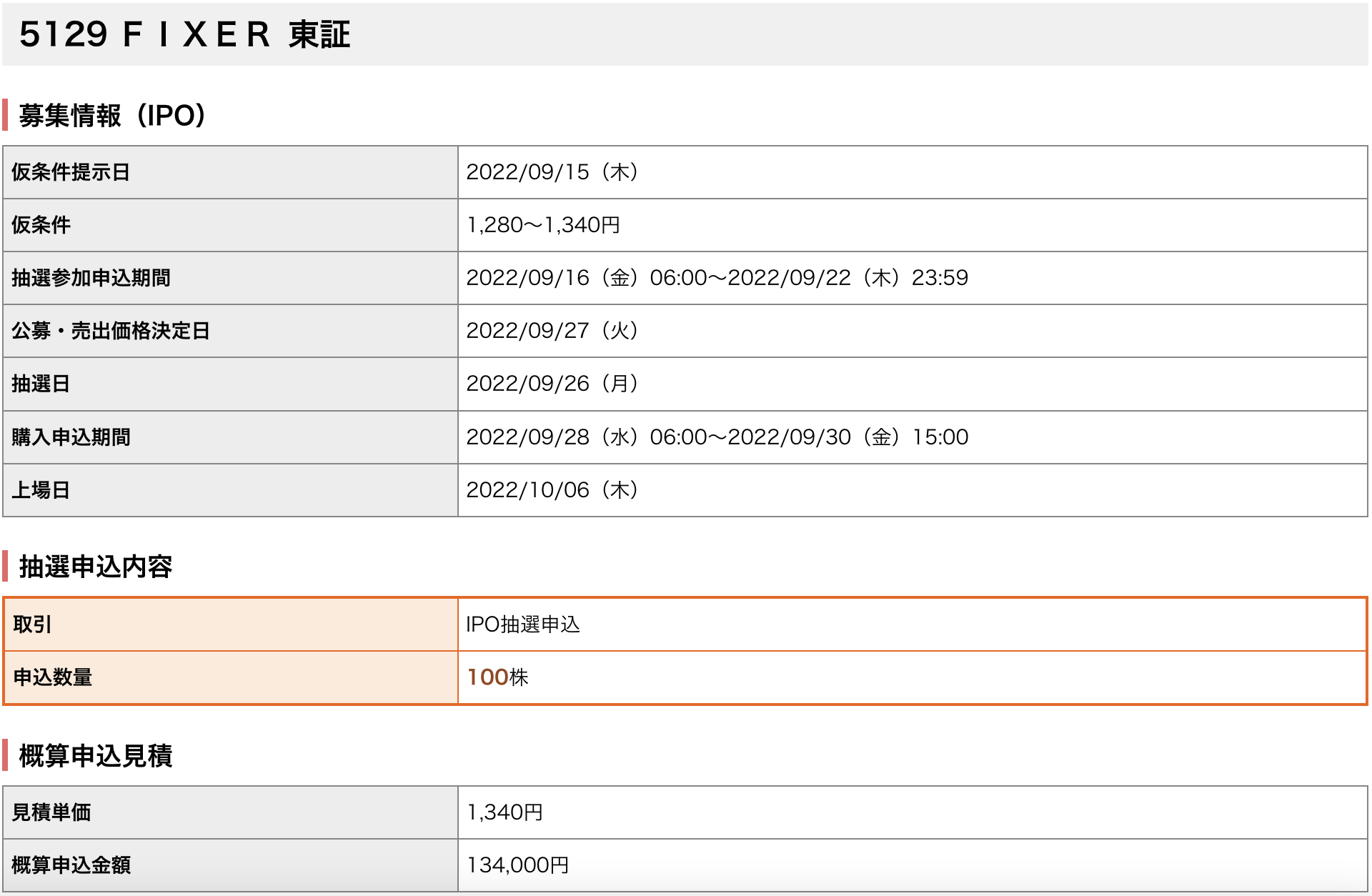This screenshot has height=896, width=1372.
Task: Select the value IPO抽選申込
Action: click(x=522, y=624)
